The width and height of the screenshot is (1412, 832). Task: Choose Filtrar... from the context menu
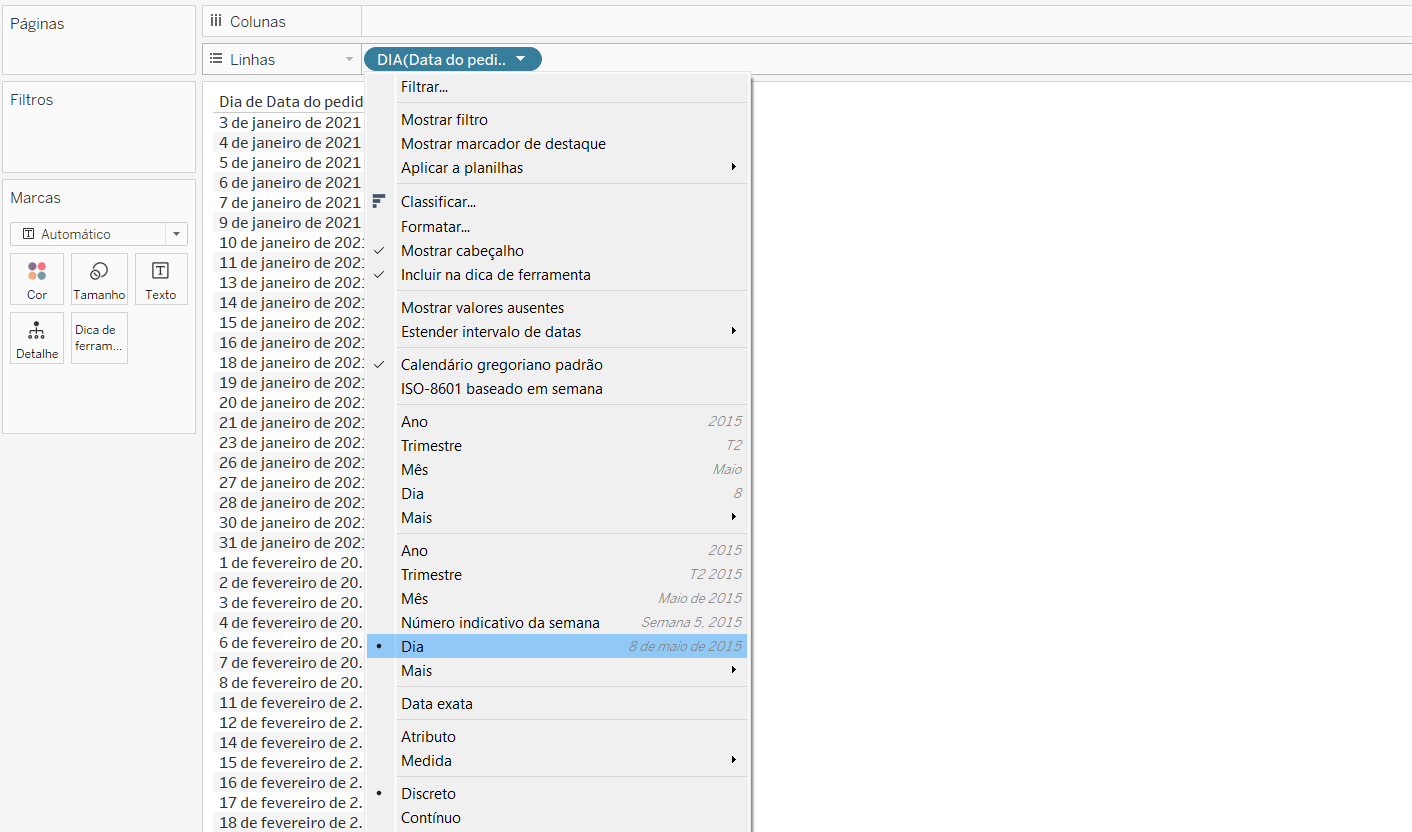pos(424,87)
